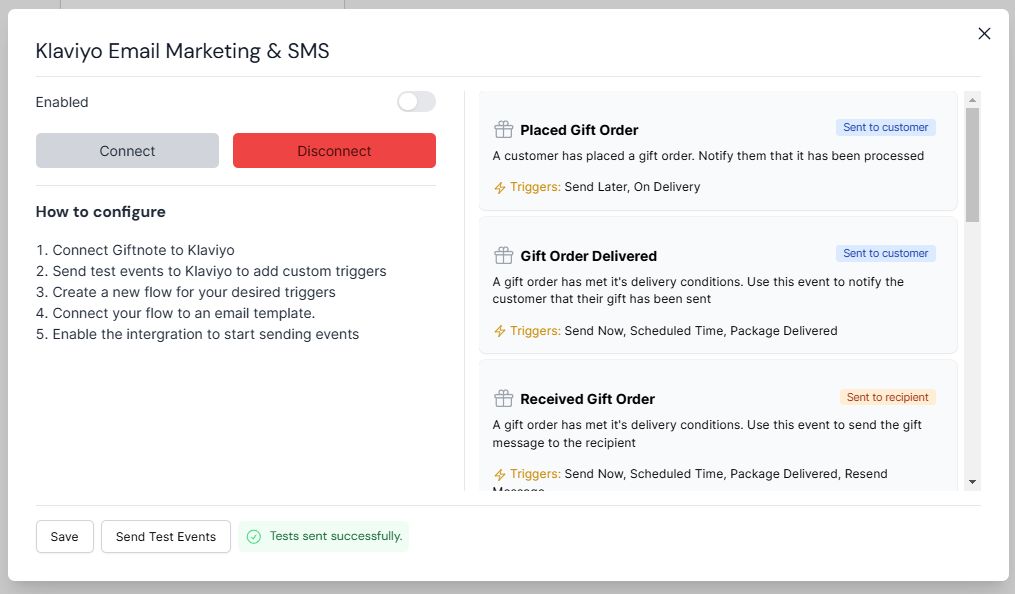Click the Placed Gift Order description text
1015x594 pixels.
[708, 156]
